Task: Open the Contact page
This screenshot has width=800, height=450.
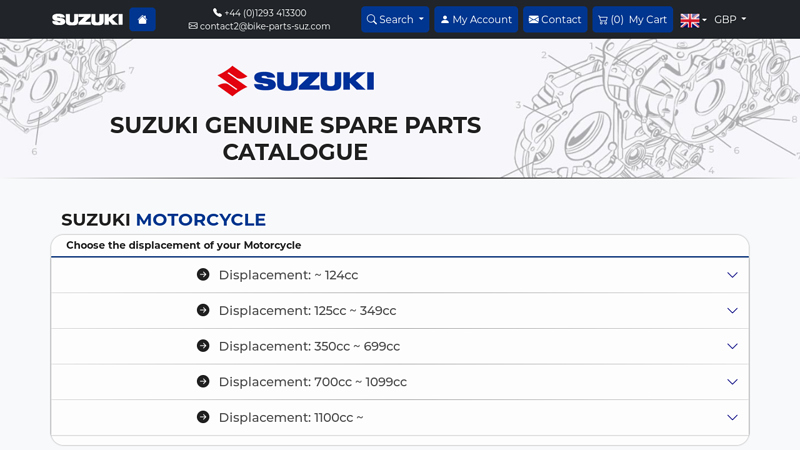Action: (x=555, y=19)
